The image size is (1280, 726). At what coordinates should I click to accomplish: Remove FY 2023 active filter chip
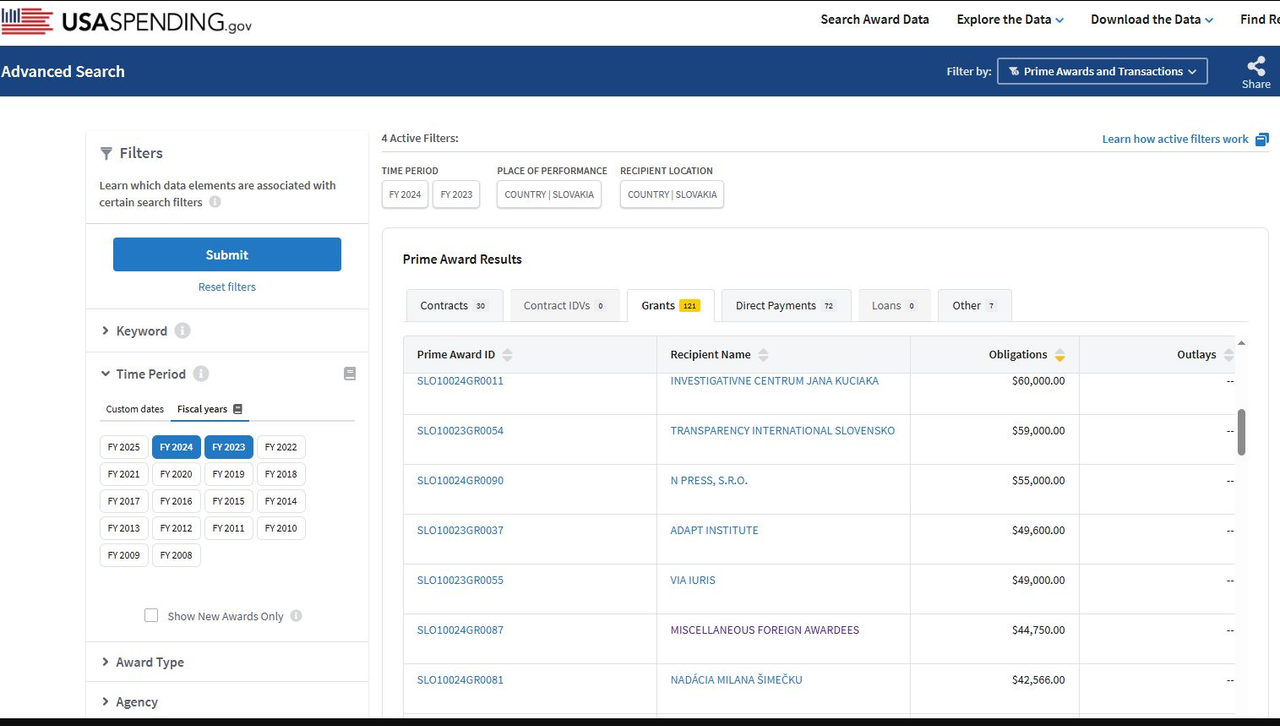point(457,194)
